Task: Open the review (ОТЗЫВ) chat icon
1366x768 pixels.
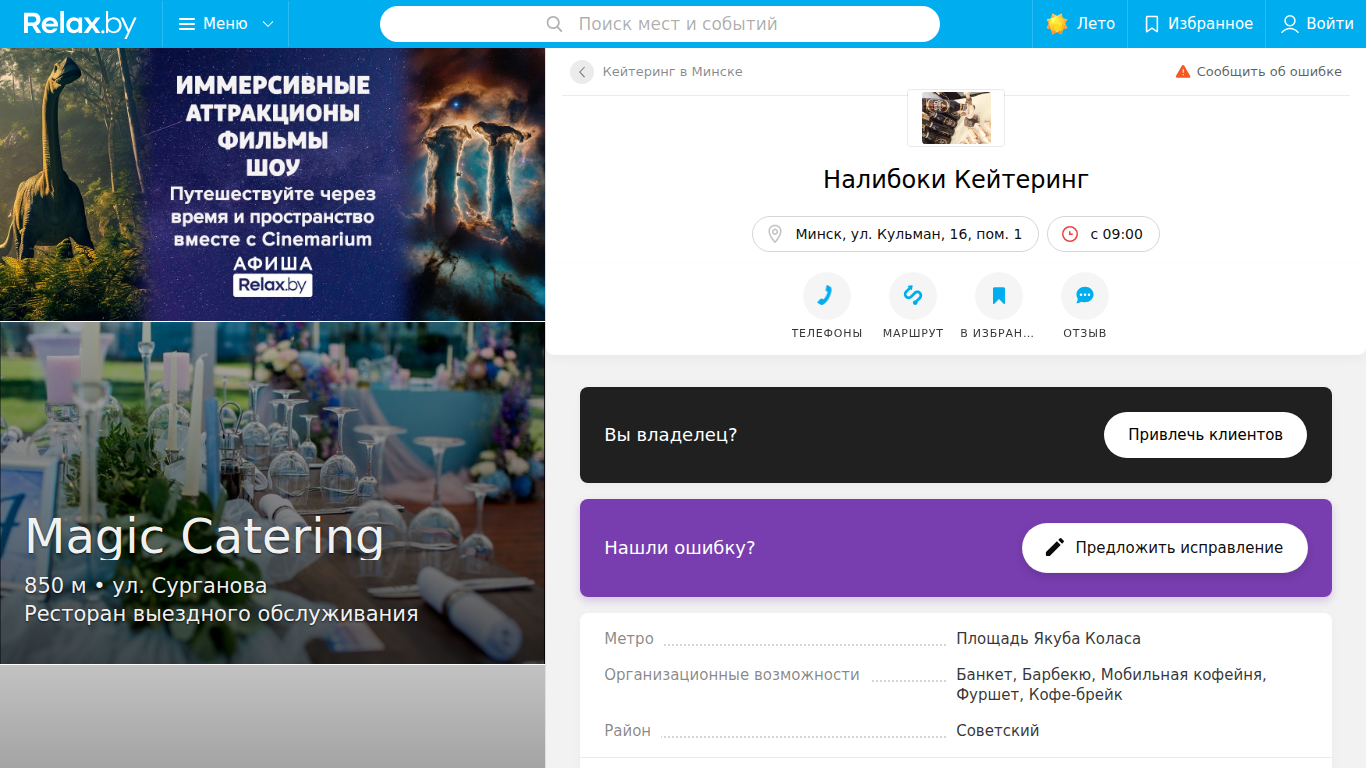Action: coord(1084,296)
